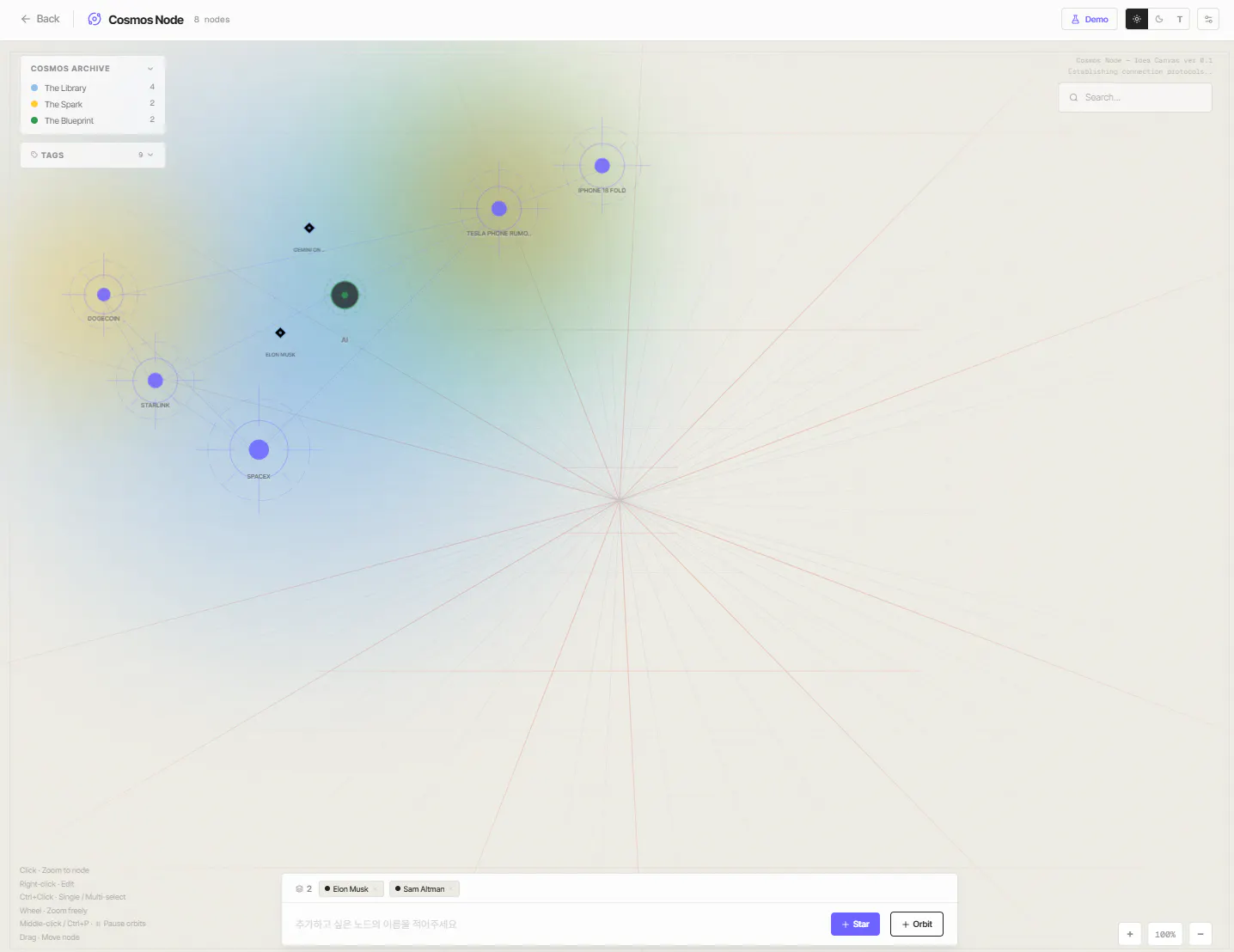Click the search magnifier icon
Screen dimensions: 1234x952
[1073, 98]
